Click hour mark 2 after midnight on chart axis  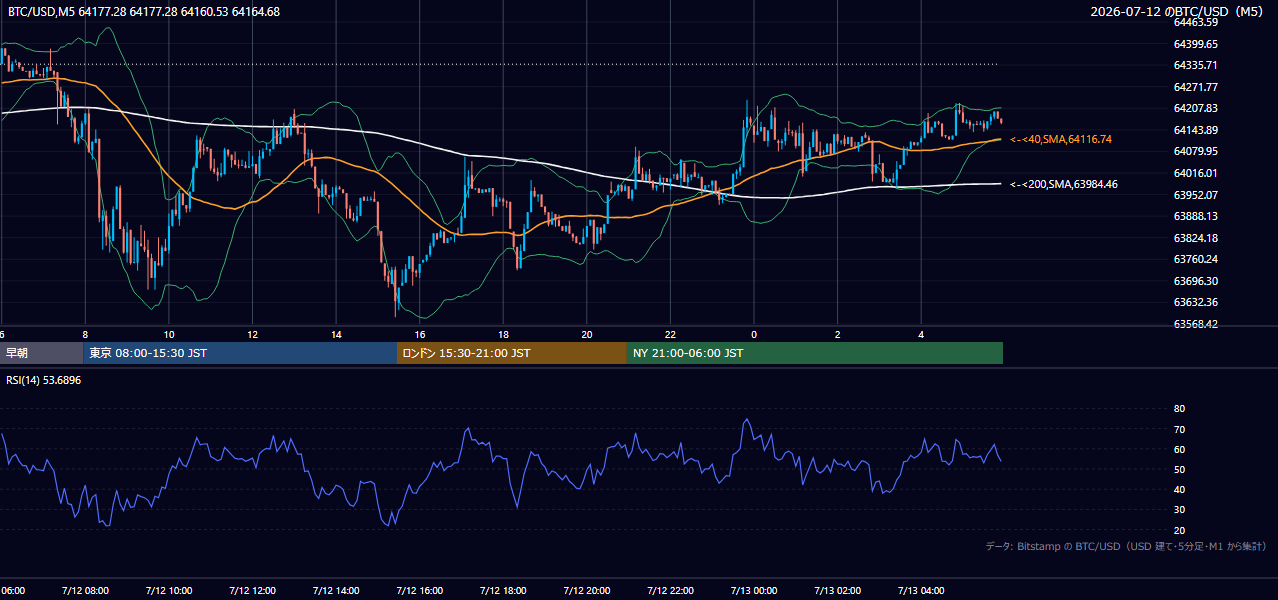click(x=837, y=334)
